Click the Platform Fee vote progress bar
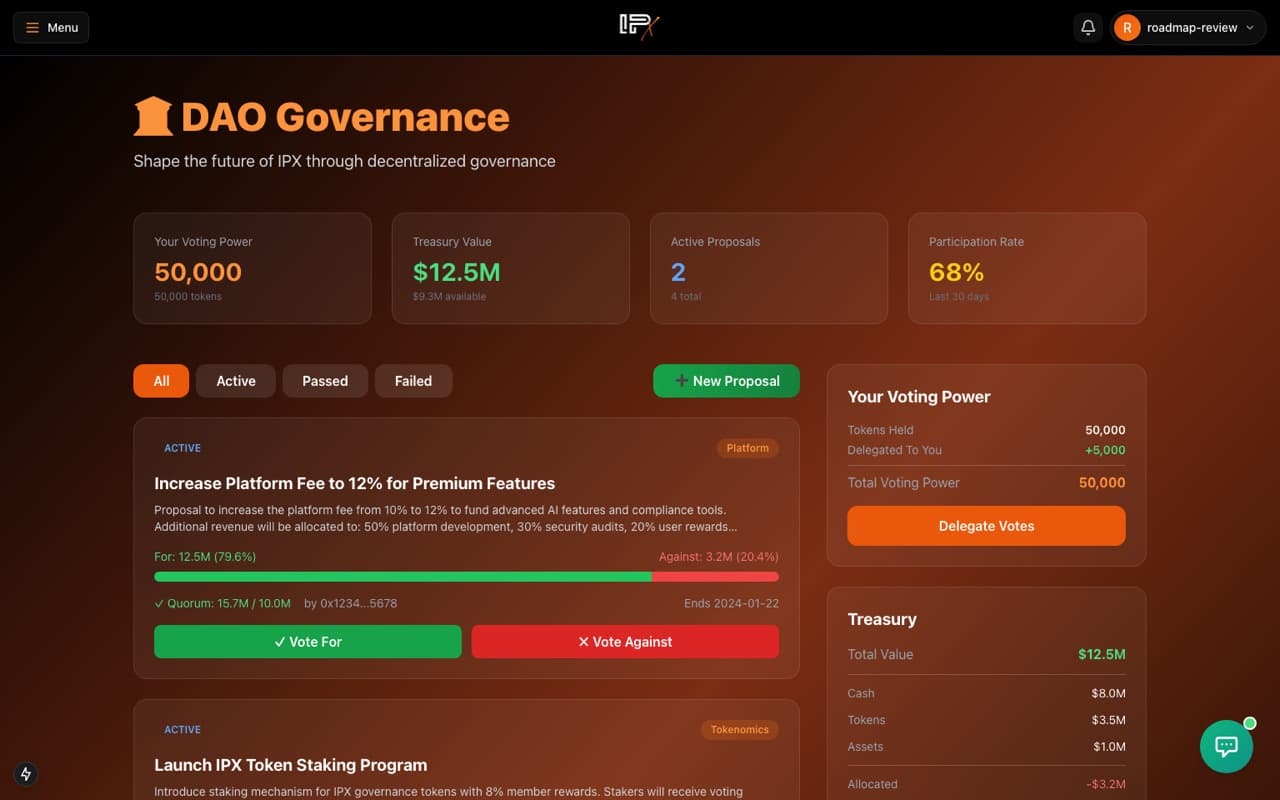The height and width of the screenshot is (800, 1280). tap(466, 577)
